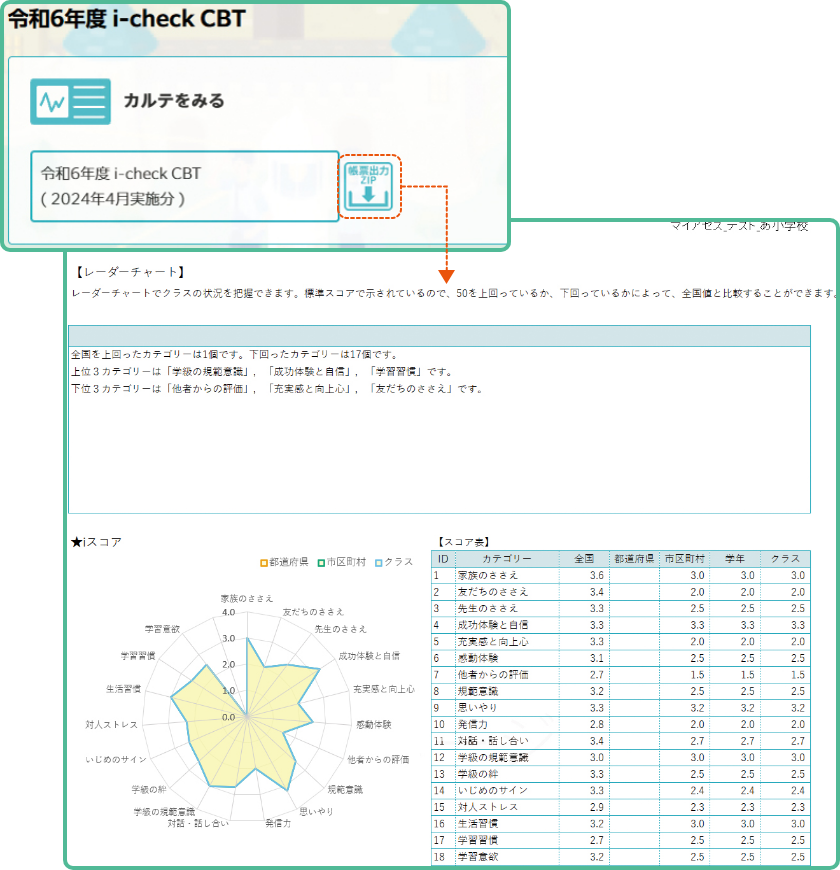
Task: Select the 学習習慣 table row label
Action: click(478, 841)
